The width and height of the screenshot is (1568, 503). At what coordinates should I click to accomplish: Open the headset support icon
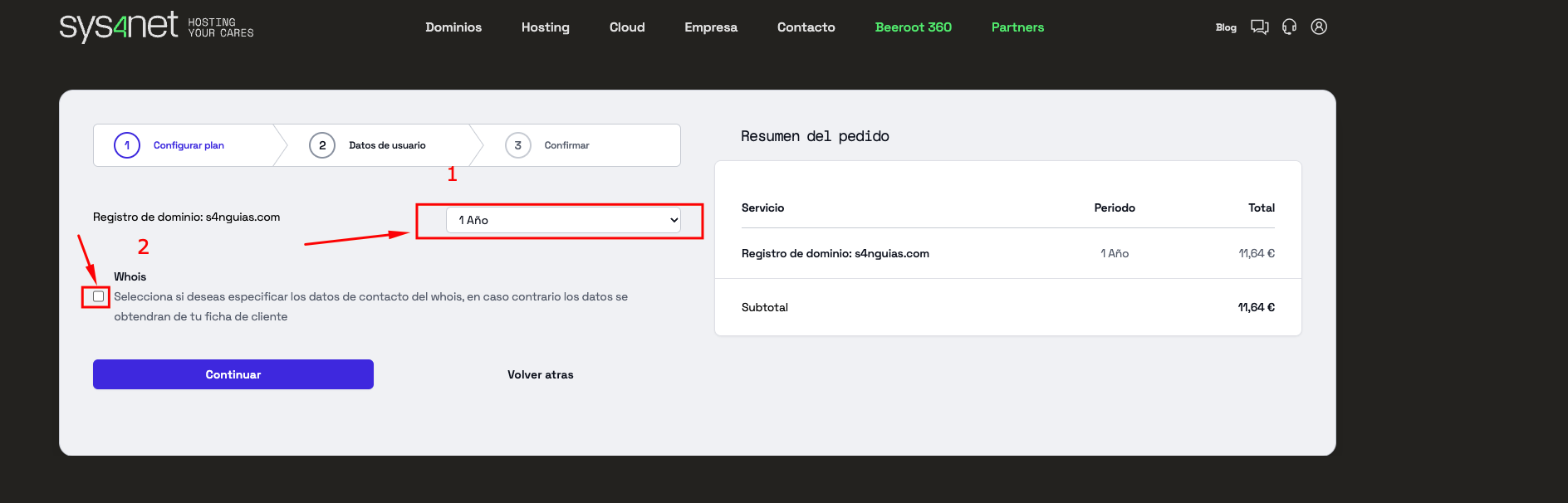click(x=1289, y=27)
